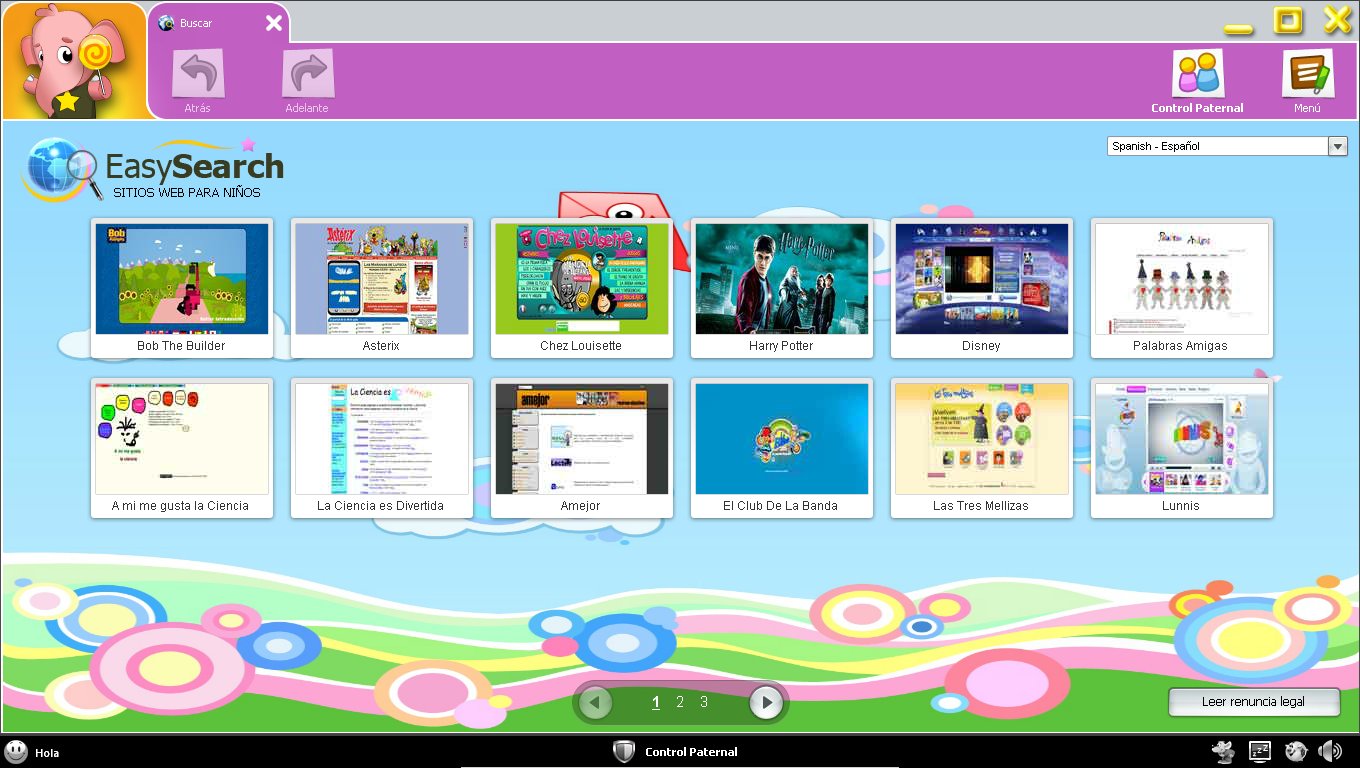1360x768 pixels.
Task: Open the Palabras Amigas site thumbnail
Action: 1182,288
